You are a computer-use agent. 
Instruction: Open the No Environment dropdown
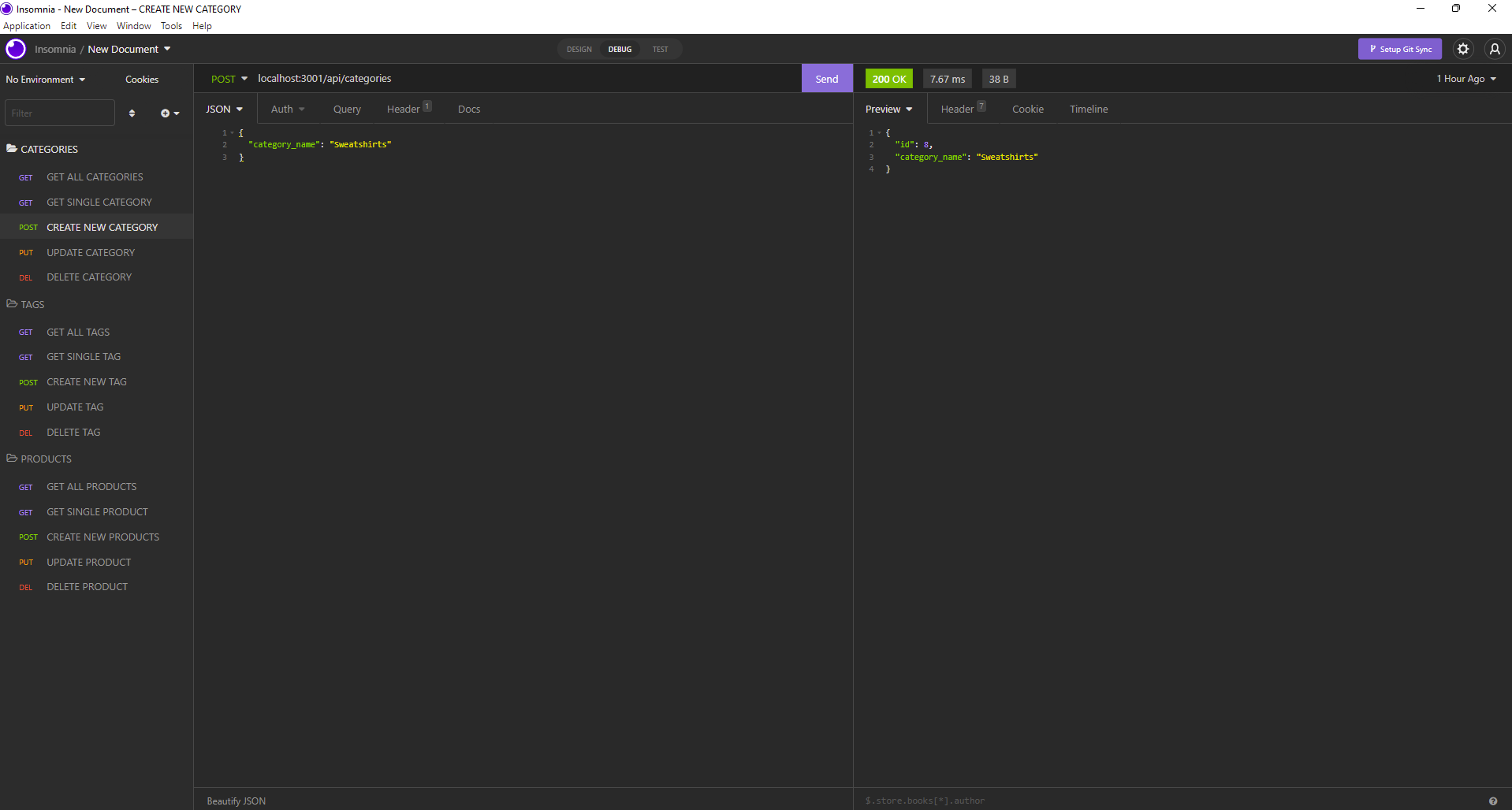43,79
